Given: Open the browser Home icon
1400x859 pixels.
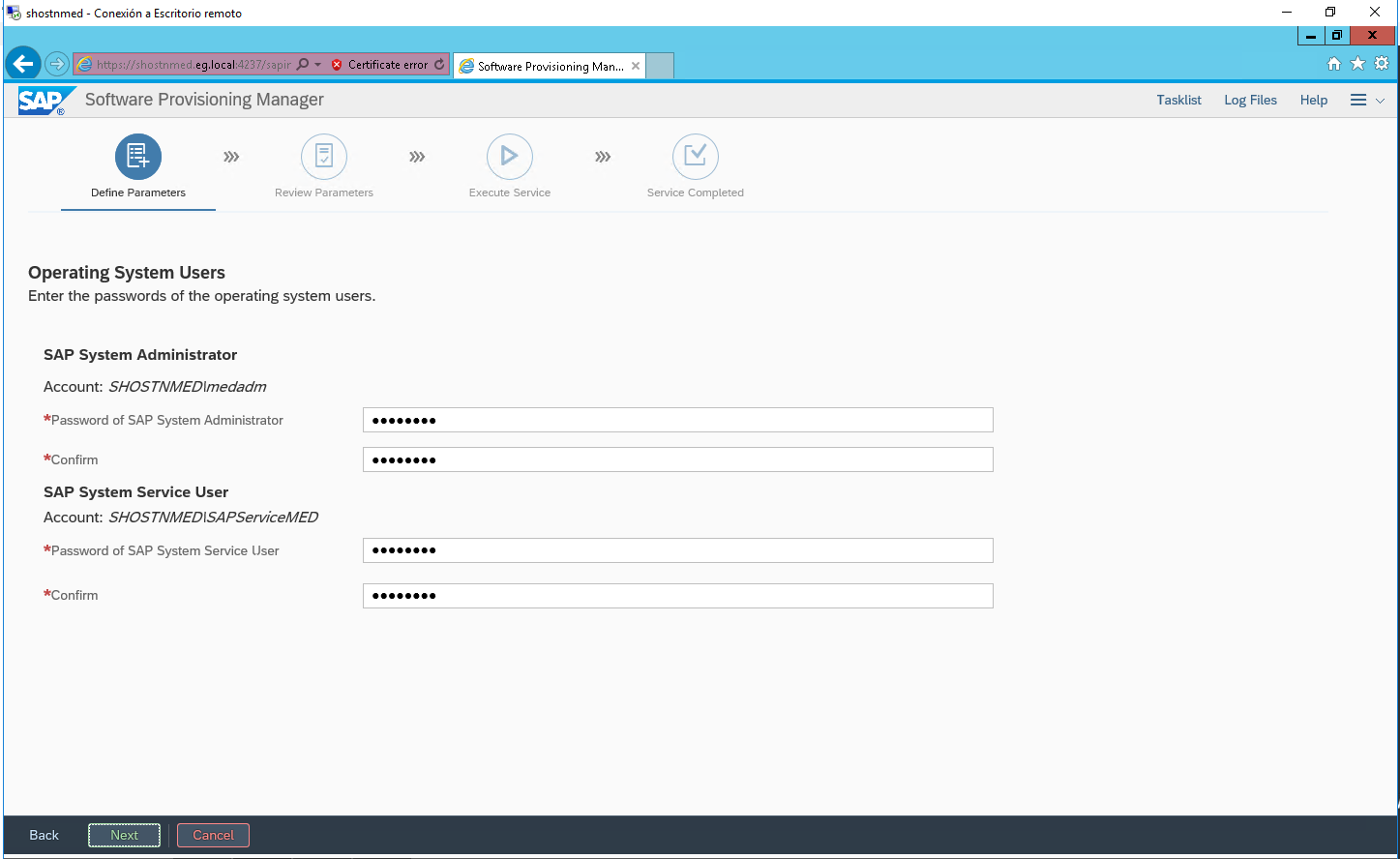Looking at the screenshot, I should click(1334, 64).
